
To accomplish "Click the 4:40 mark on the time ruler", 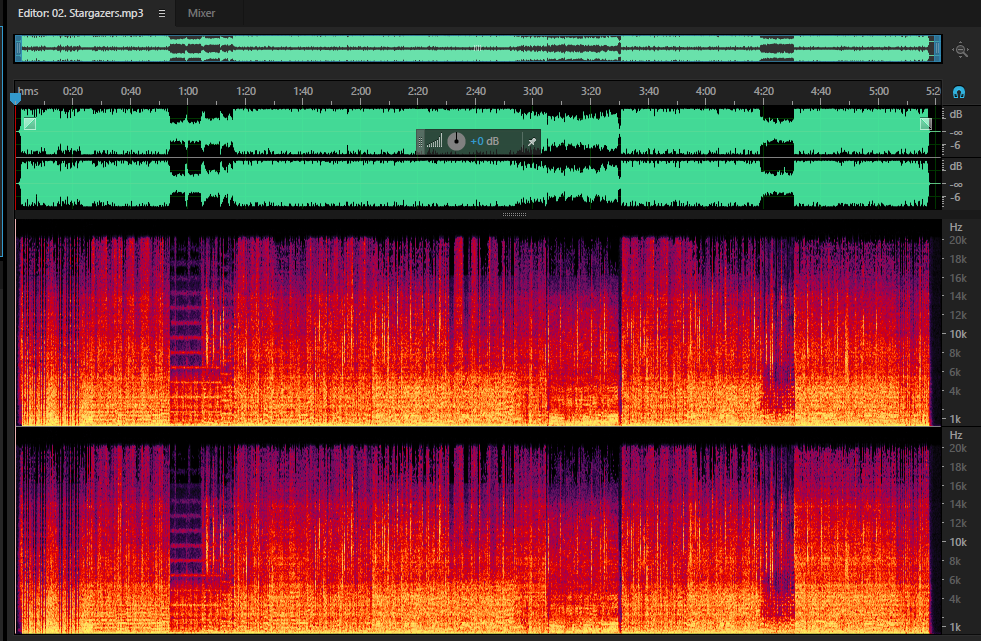I will [821, 91].
